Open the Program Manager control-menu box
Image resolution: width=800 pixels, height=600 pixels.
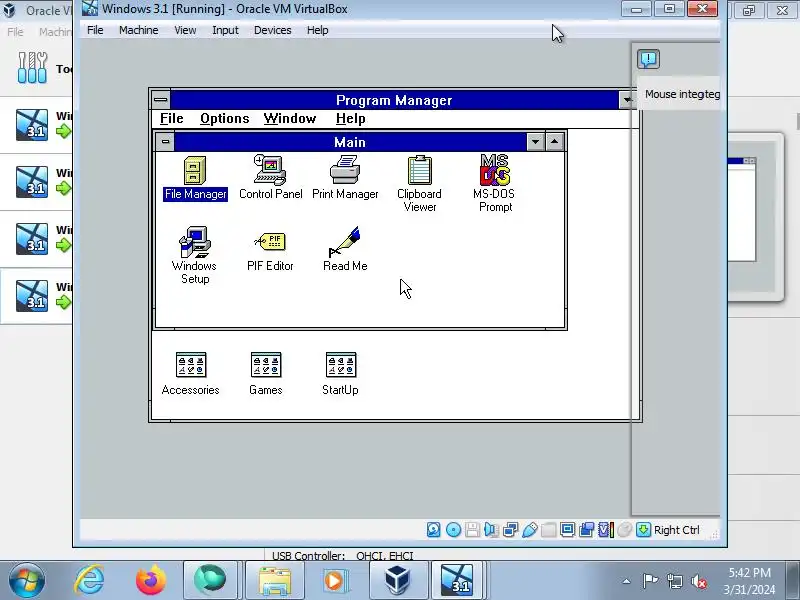pyautogui.click(x=161, y=100)
